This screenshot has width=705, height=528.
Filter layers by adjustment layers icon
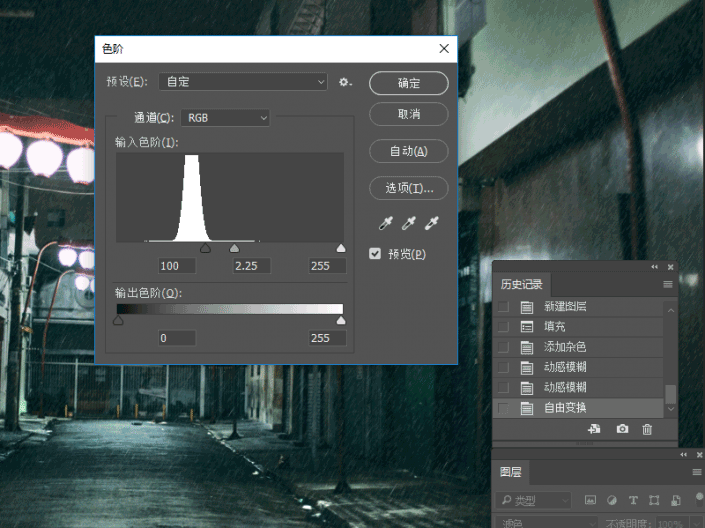click(611, 500)
